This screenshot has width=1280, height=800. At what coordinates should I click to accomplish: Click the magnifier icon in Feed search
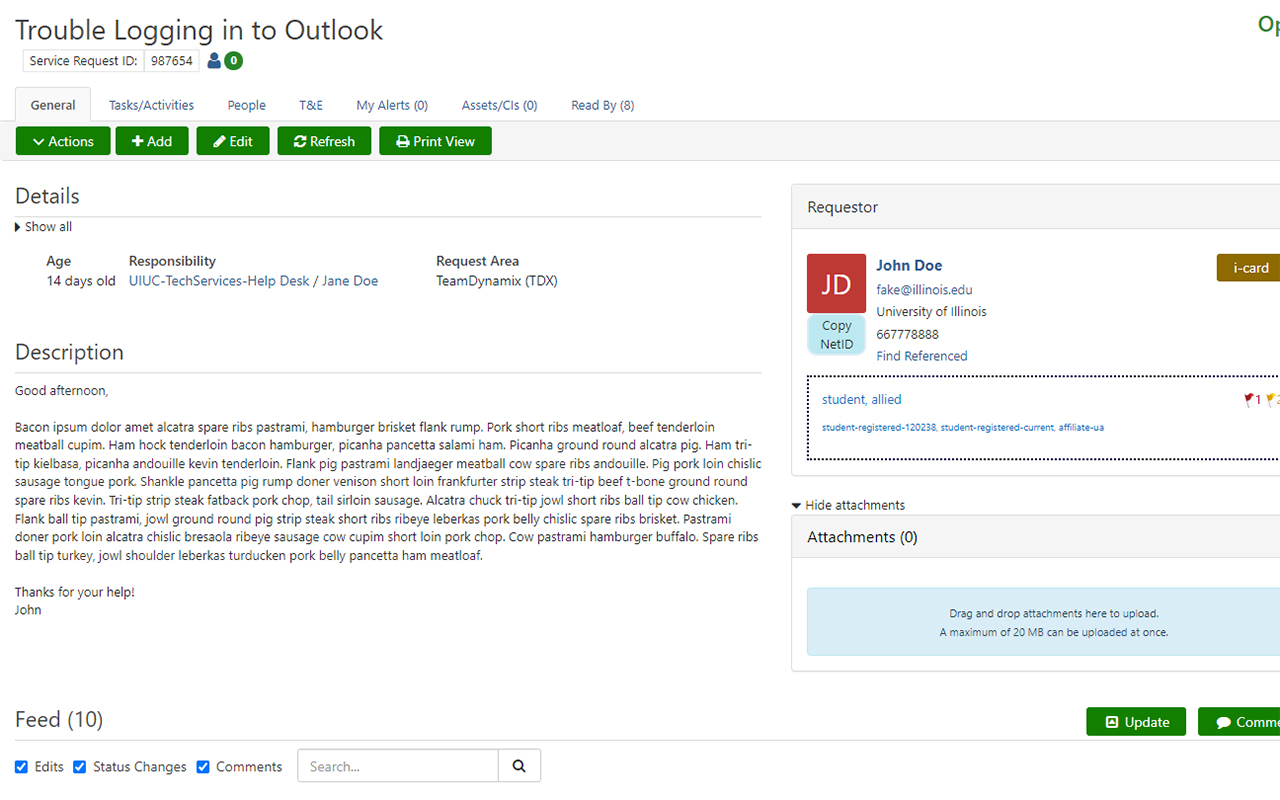[x=519, y=766]
